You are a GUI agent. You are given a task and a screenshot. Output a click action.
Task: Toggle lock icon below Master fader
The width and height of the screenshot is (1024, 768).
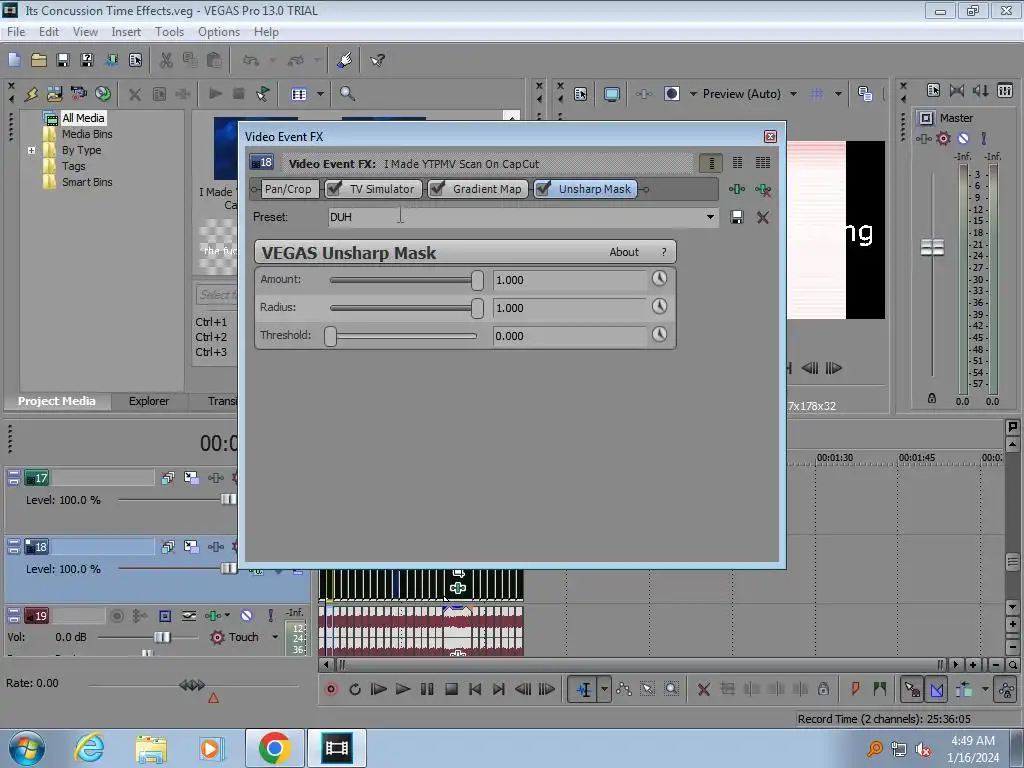tap(932, 398)
